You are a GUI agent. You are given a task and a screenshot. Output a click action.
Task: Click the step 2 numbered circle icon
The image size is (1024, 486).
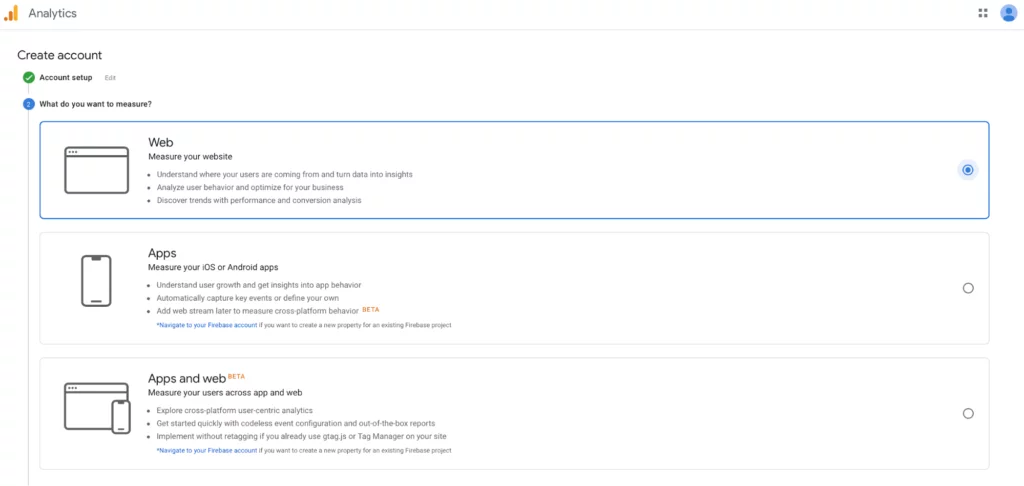pos(29,104)
